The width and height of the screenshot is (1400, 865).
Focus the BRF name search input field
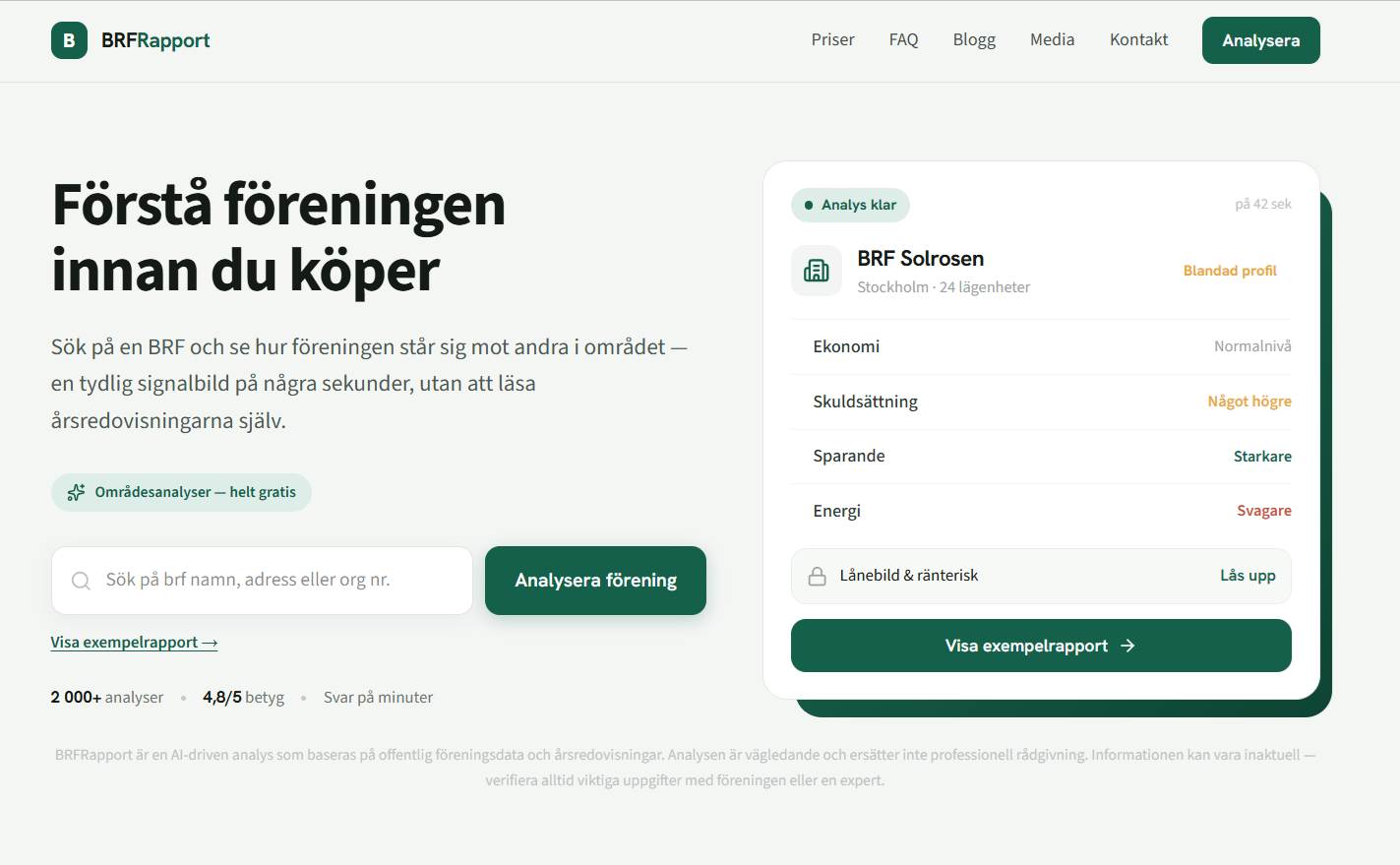click(x=262, y=581)
